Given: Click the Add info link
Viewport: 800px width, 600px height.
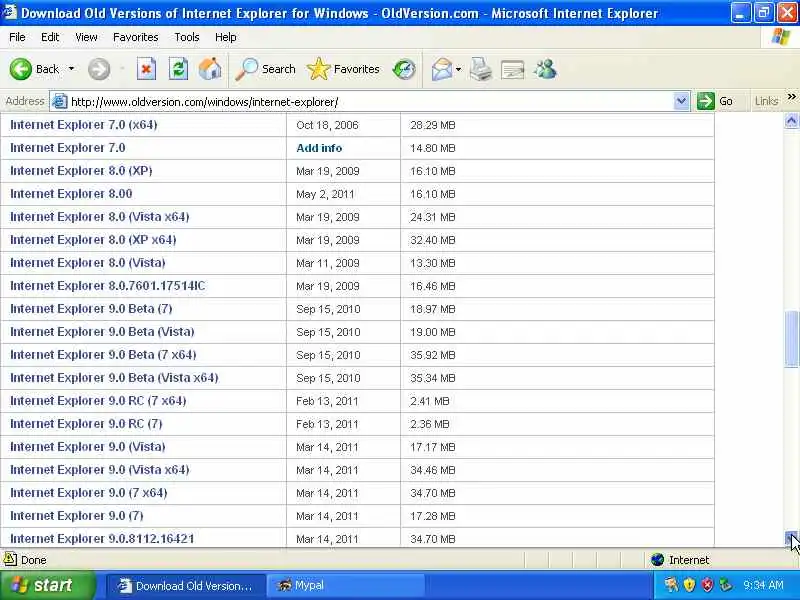Looking at the screenshot, I should click(319, 148).
